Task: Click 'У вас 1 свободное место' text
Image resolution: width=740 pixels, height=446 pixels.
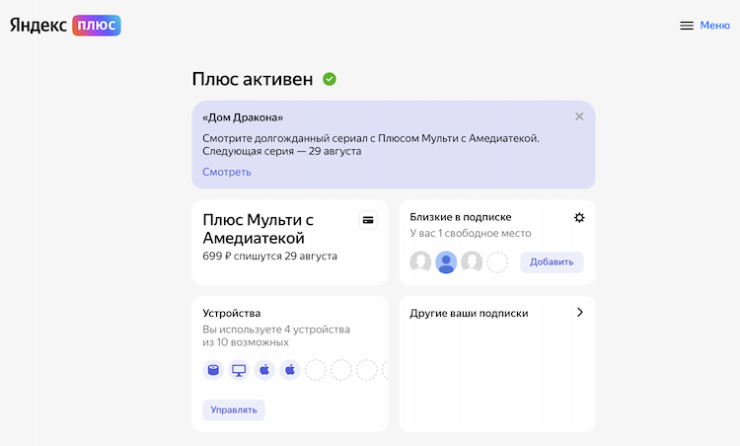Action: pyautogui.click(x=470, y=233)
